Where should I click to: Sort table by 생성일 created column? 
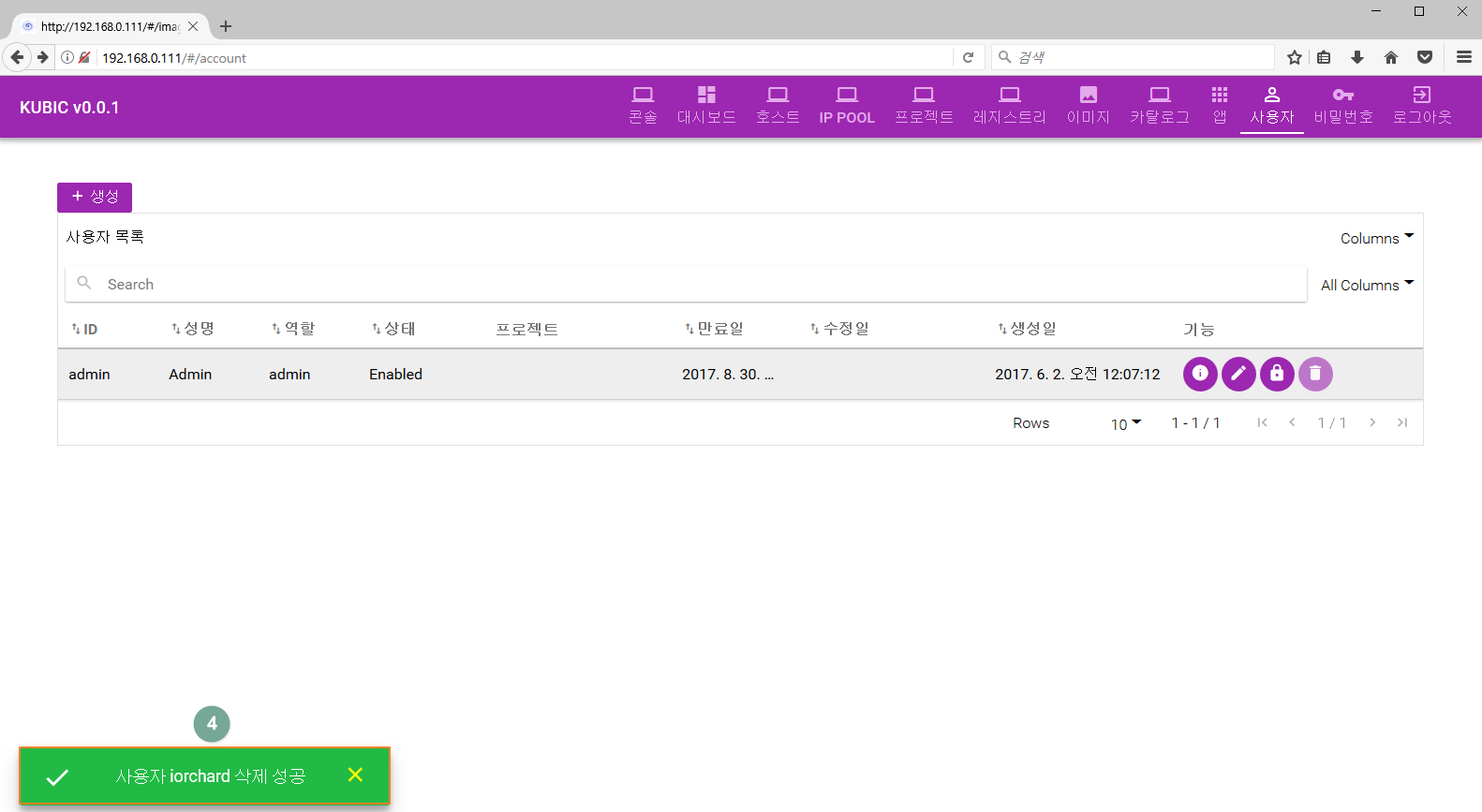coord(1027,329)
